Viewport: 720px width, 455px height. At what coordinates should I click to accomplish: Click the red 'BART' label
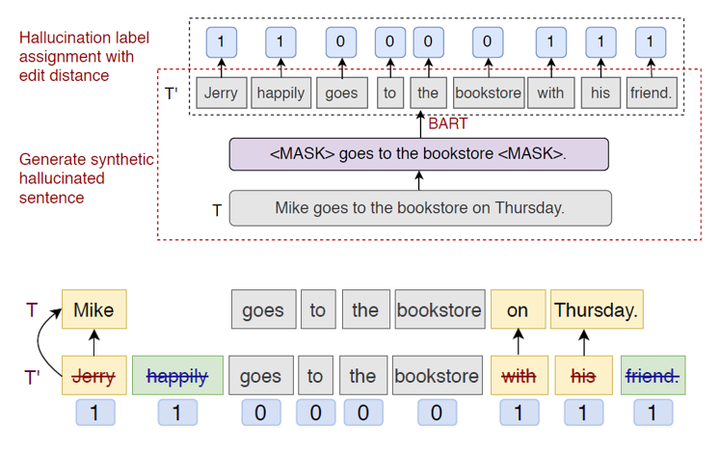coord(448,124)
